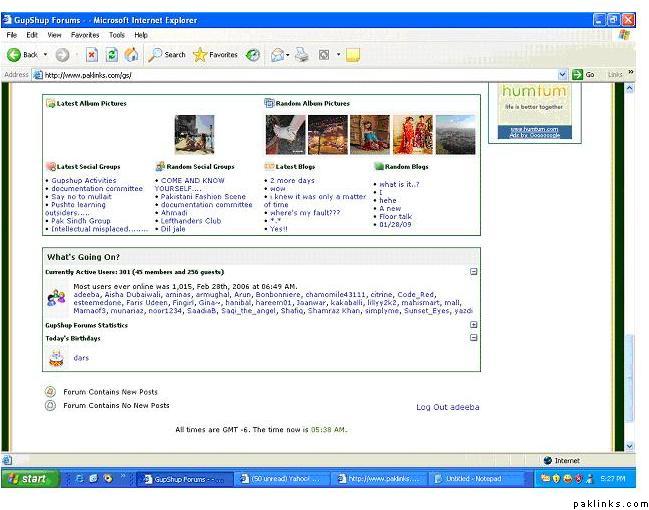Screen dimensions: 649x510
Task: Click the Back navigation button
Action: tap(23, 55)
